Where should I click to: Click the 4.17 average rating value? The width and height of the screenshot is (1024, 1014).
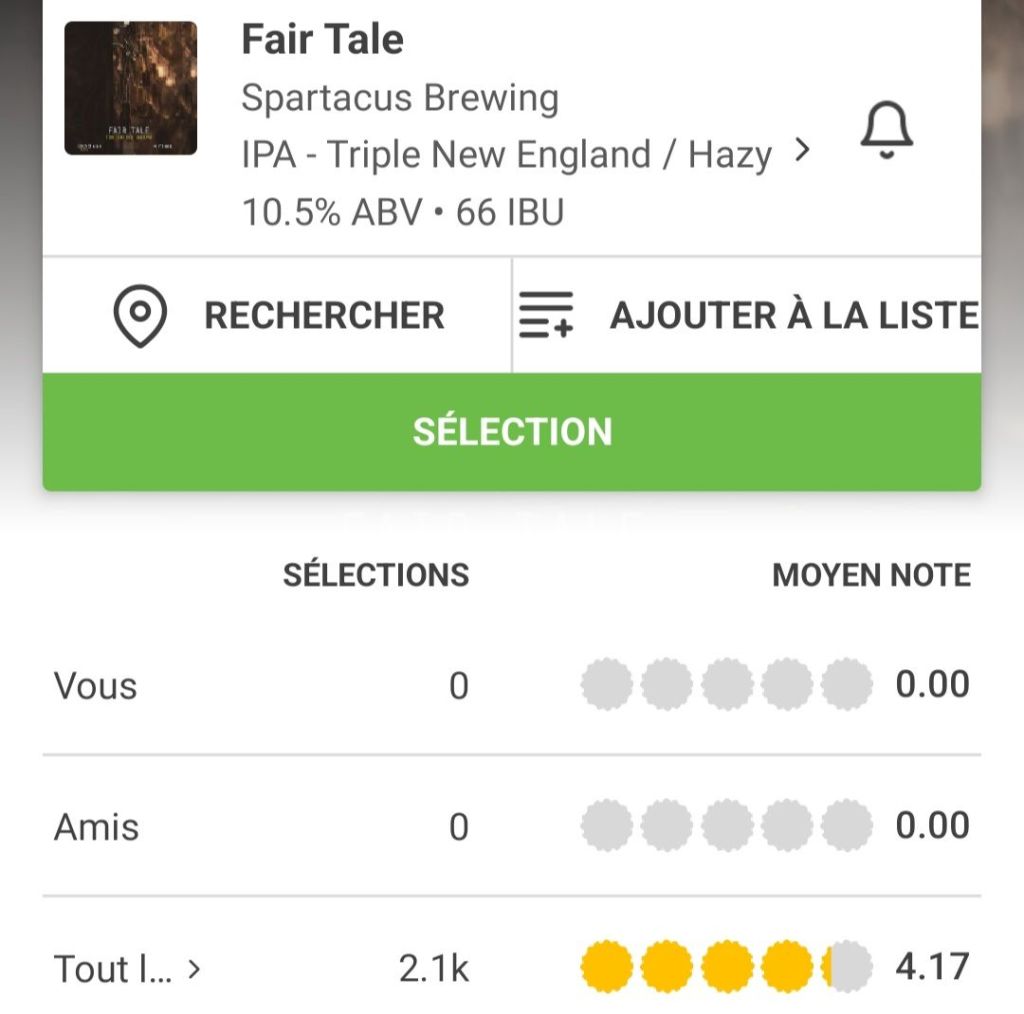932,967
